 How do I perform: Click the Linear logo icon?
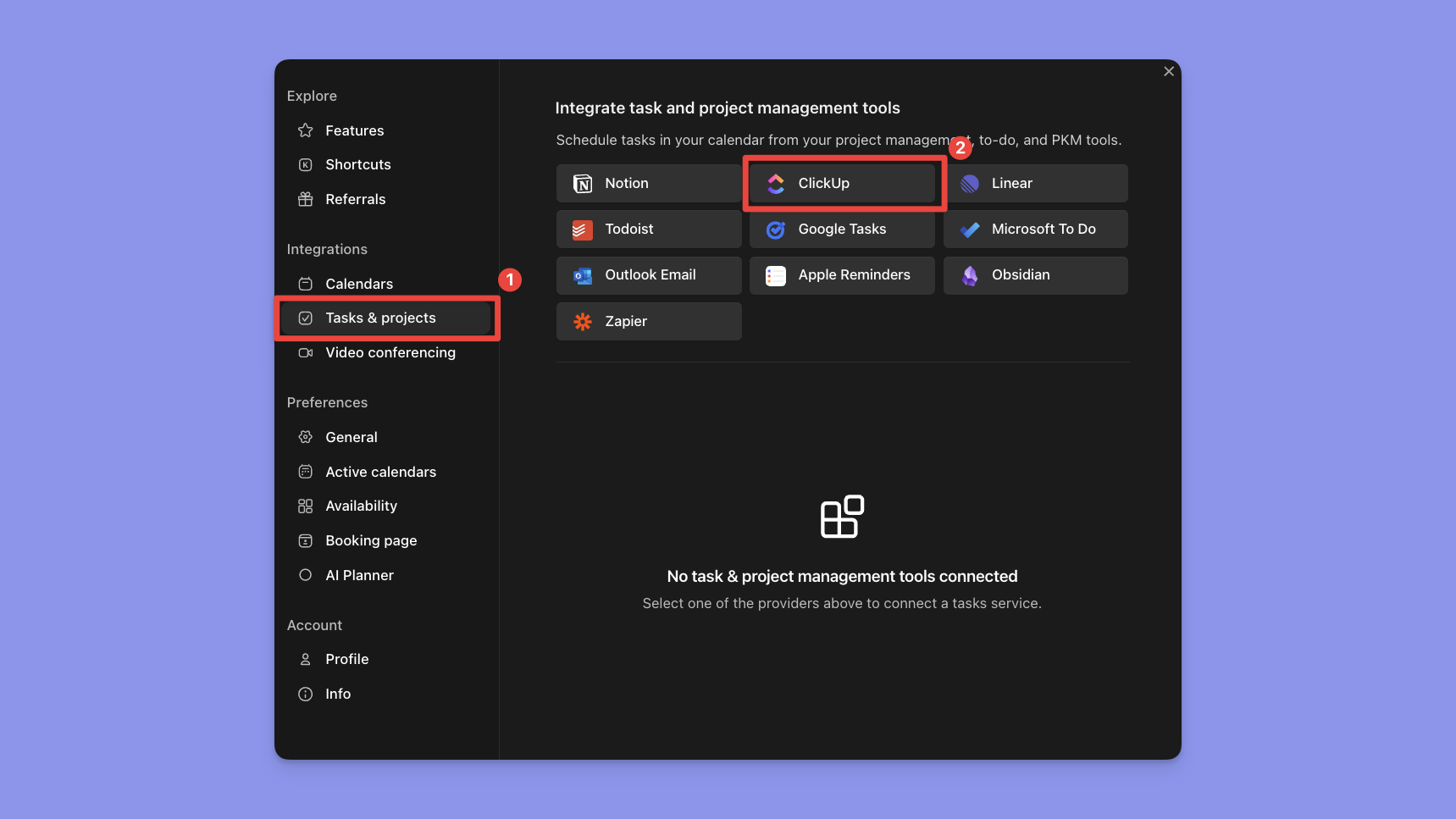[970, 183]
